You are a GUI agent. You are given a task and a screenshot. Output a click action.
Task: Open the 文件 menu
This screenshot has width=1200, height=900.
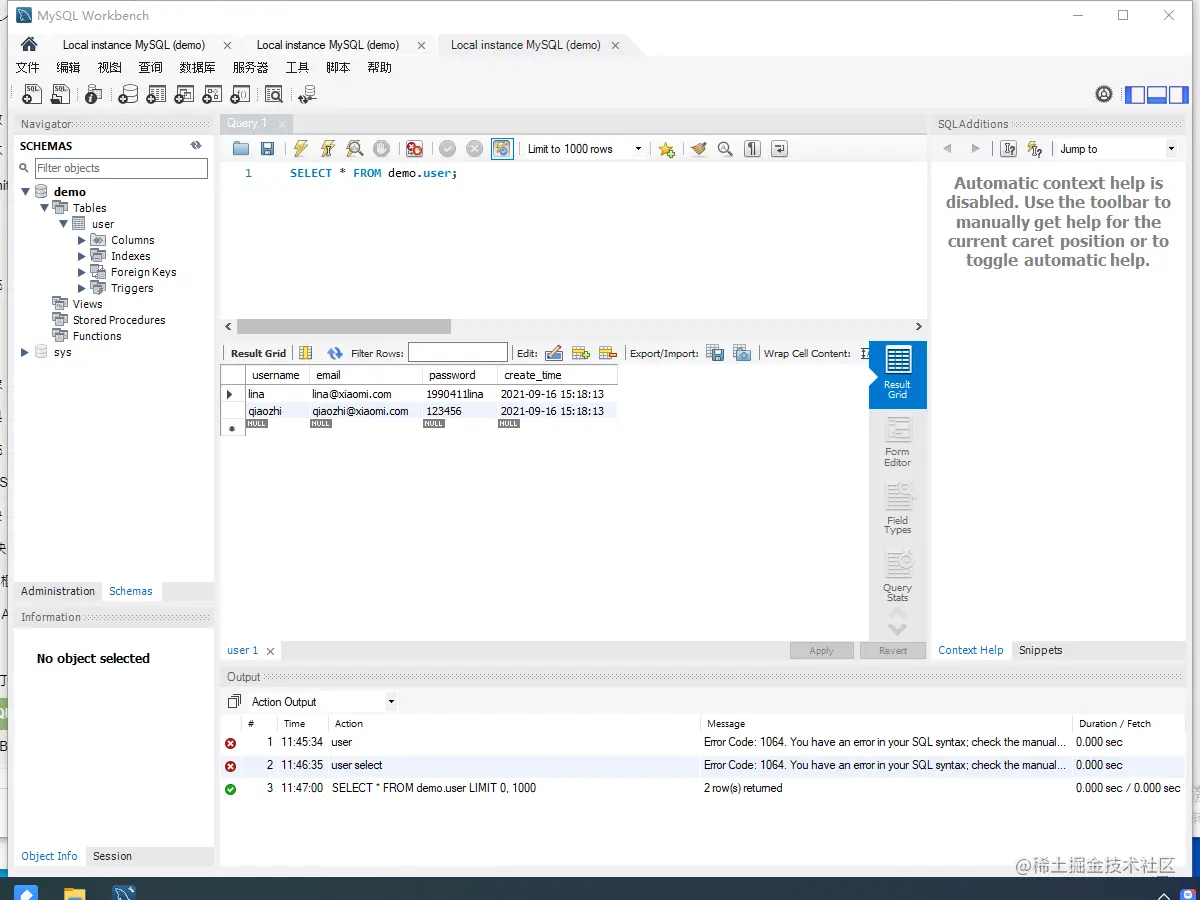click(x=28, y=68)
